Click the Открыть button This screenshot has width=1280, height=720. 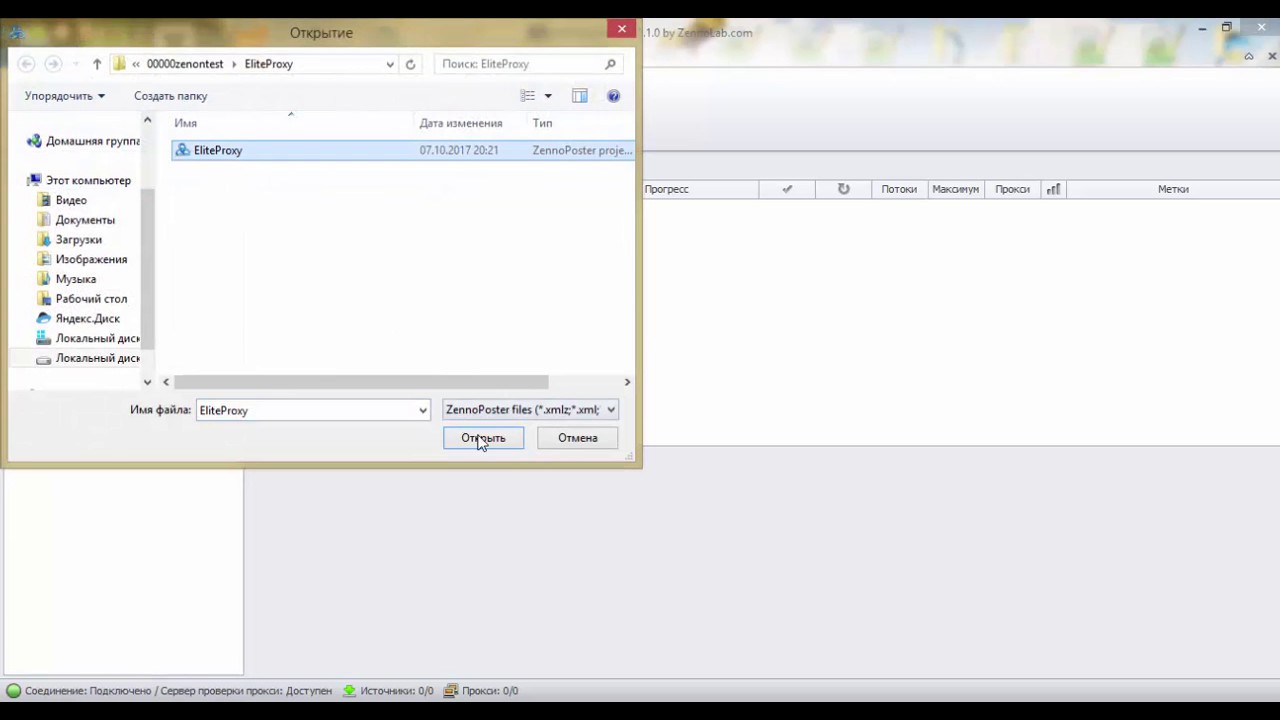pos(483,438)
